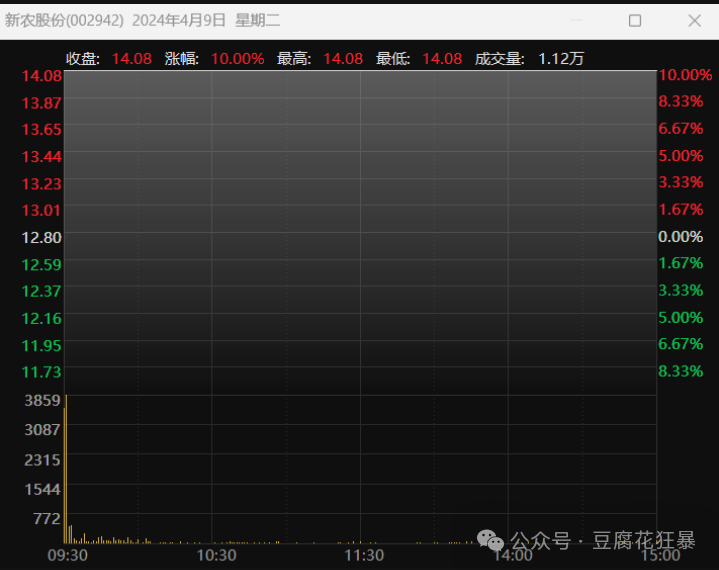
Task: Click the 11:30 time axis label
Action: pos(364,555)
